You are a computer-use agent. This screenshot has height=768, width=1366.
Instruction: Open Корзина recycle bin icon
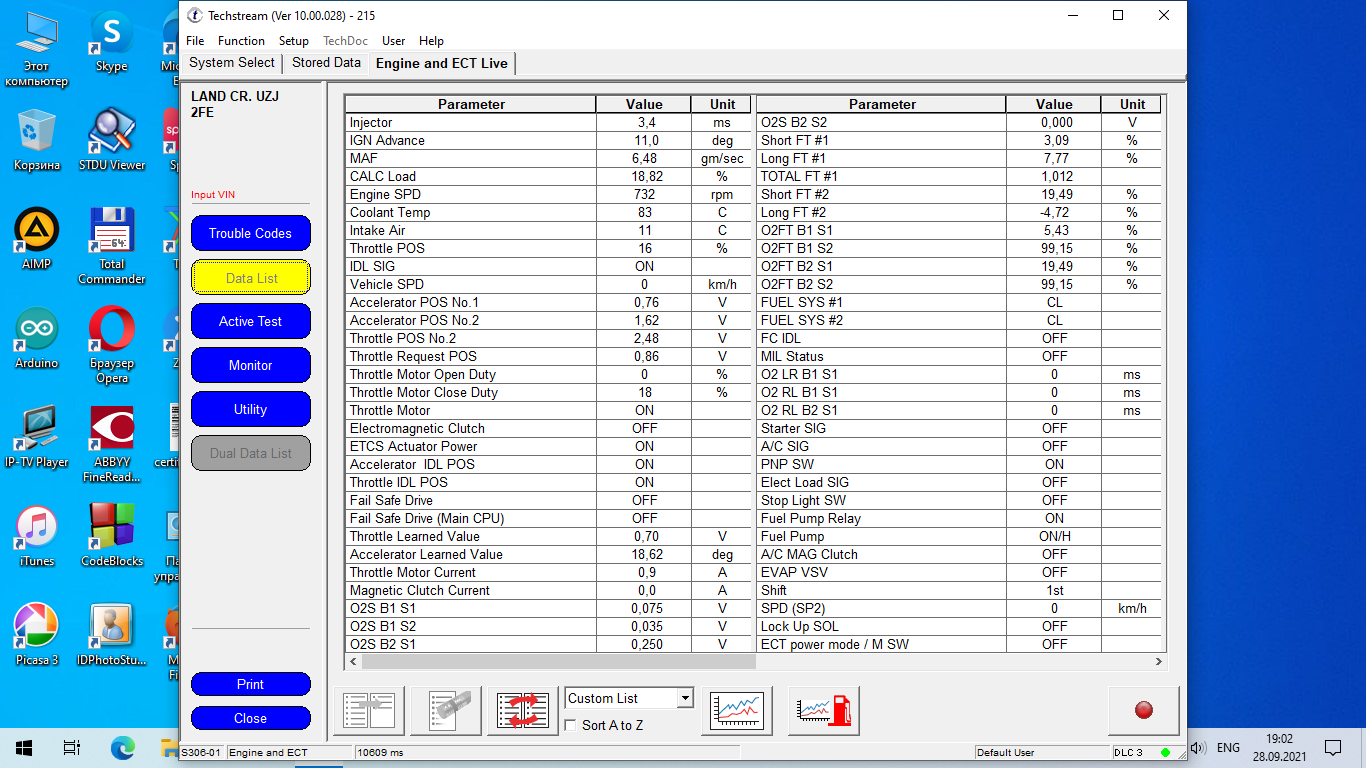point(37,140)
